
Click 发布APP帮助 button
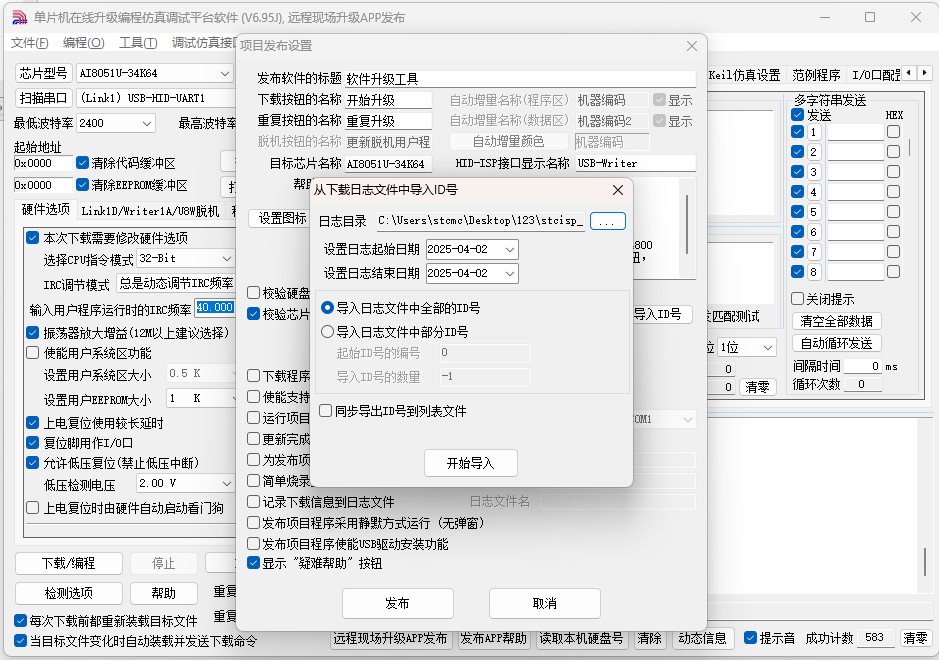493,638
